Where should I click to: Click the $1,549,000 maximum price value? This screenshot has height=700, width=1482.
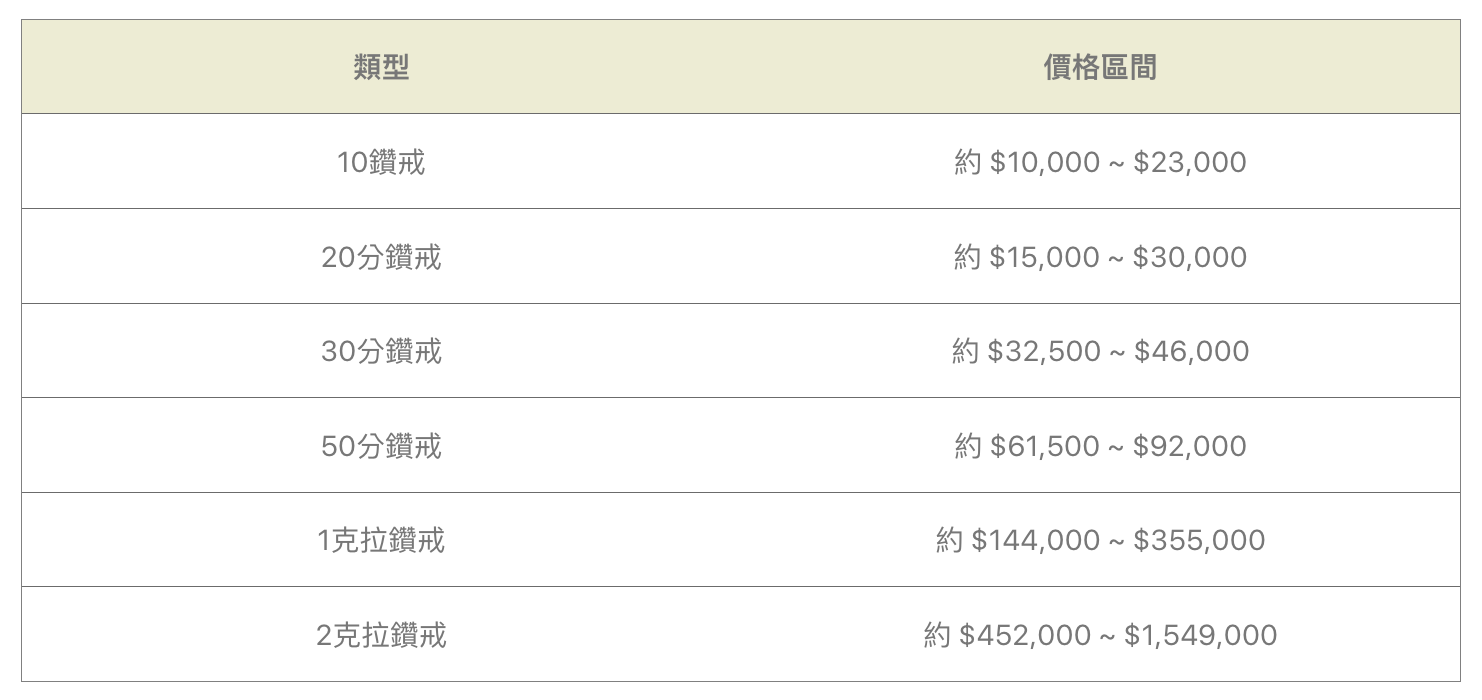(1200, 635)
